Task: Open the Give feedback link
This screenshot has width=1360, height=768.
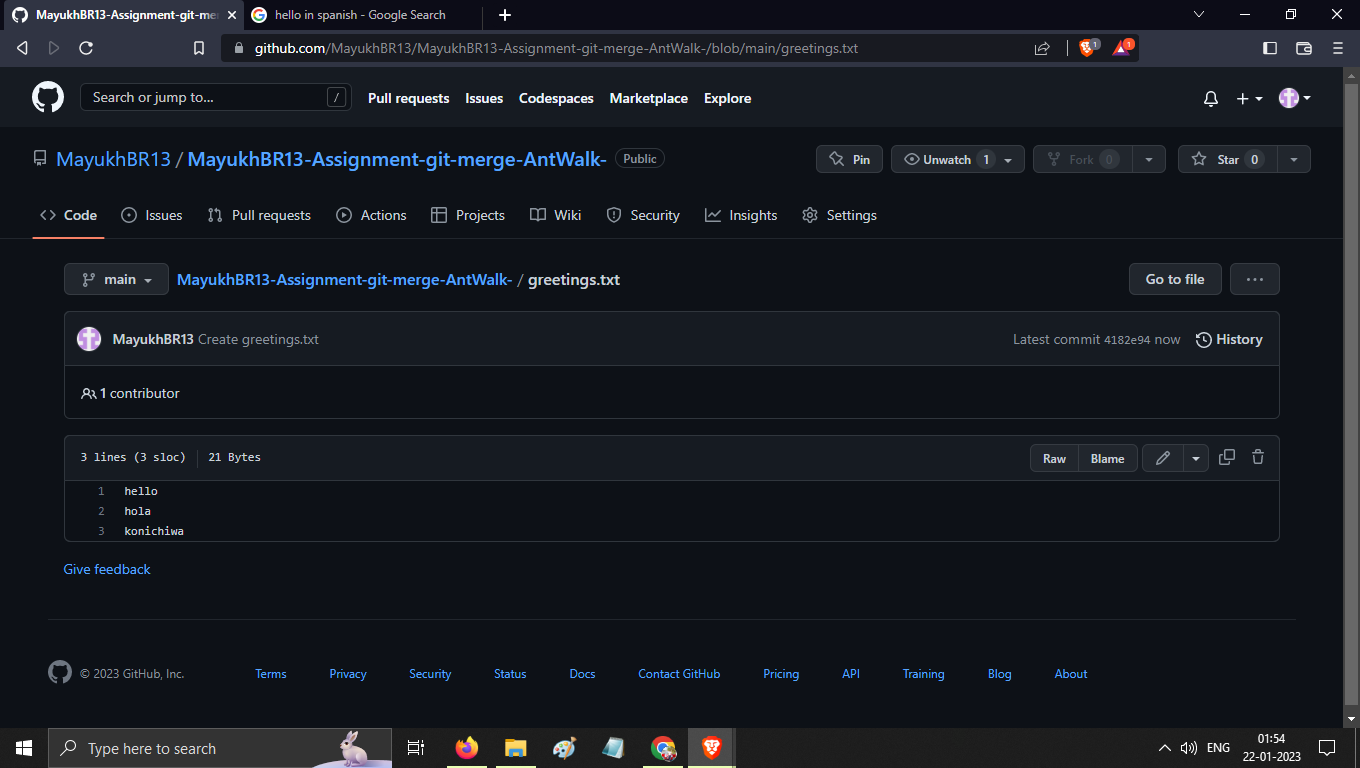Action: [106, 568]
